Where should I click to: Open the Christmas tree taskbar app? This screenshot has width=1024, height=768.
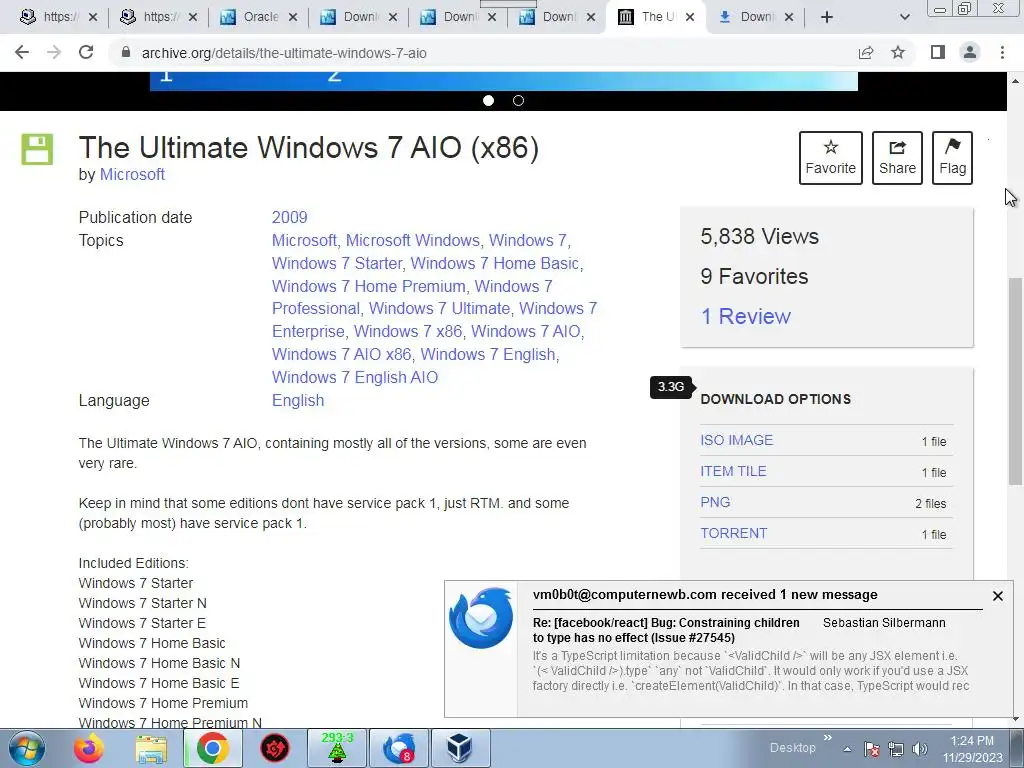(337, 748)
